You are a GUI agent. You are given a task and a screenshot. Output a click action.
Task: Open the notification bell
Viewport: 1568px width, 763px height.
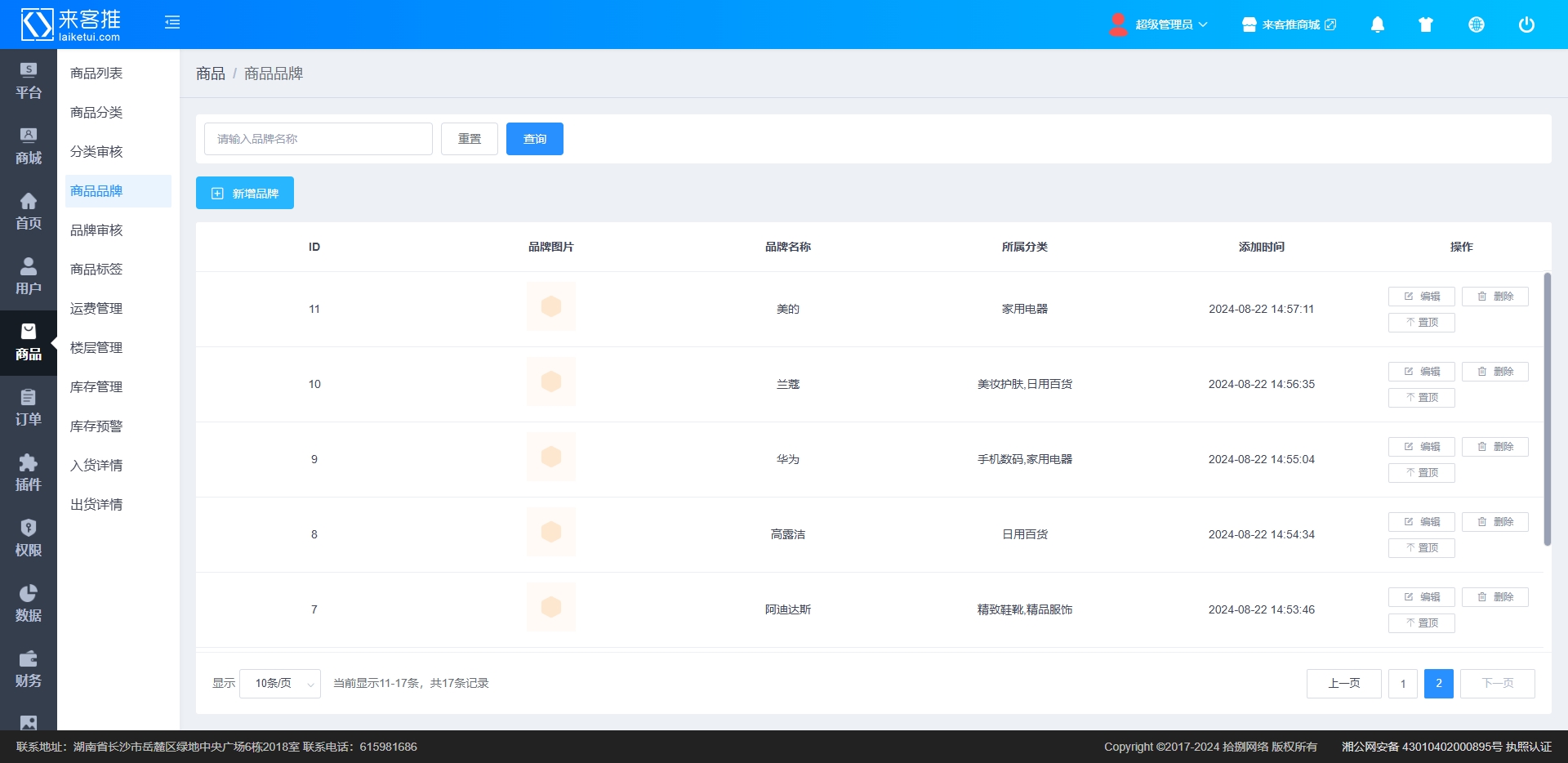tap(1377, 25)
